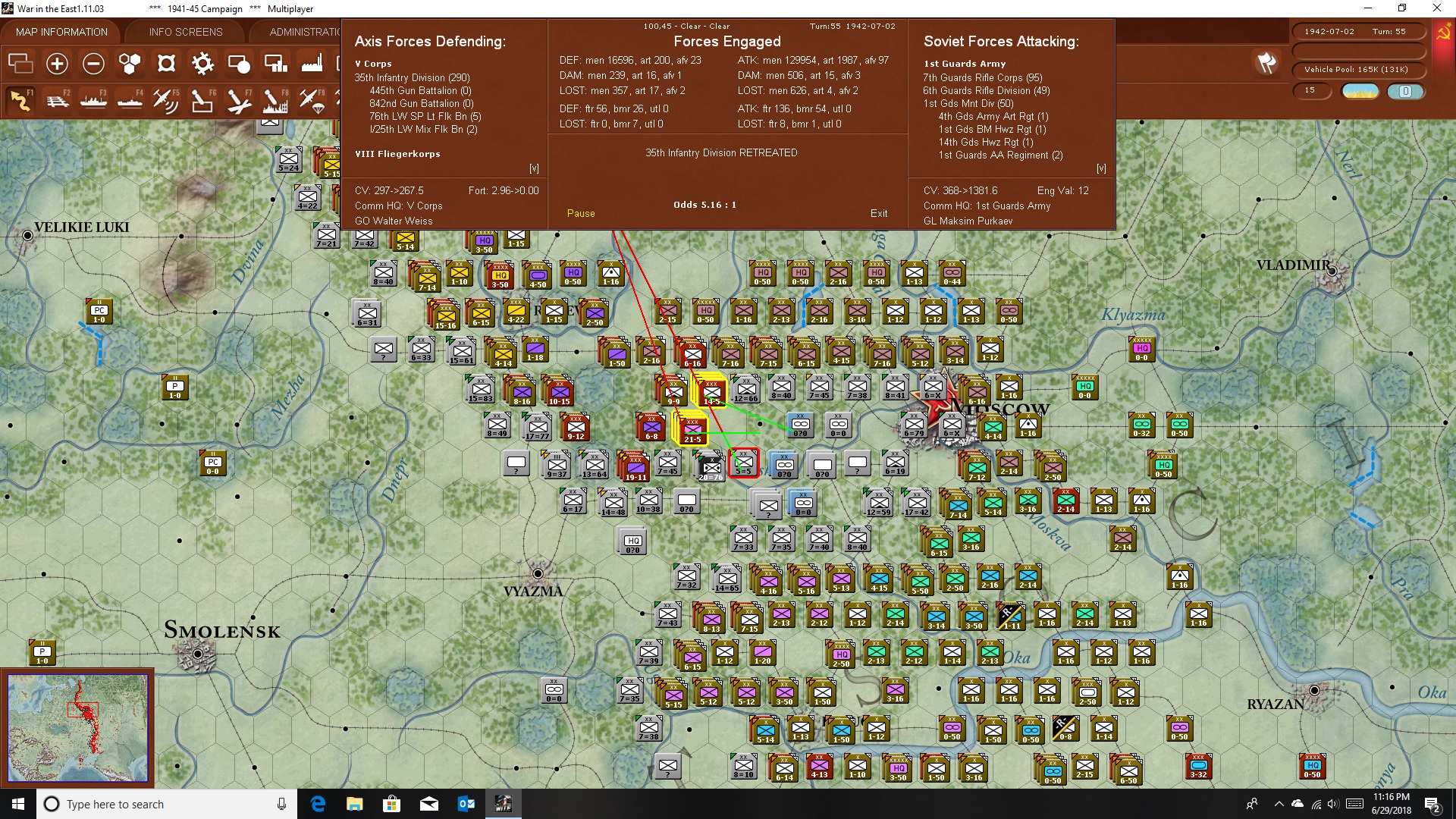Select F3 naval transport mode
Image resolution: width=1456 pixels, height=819 pixels.
click(x=93, y=100)
